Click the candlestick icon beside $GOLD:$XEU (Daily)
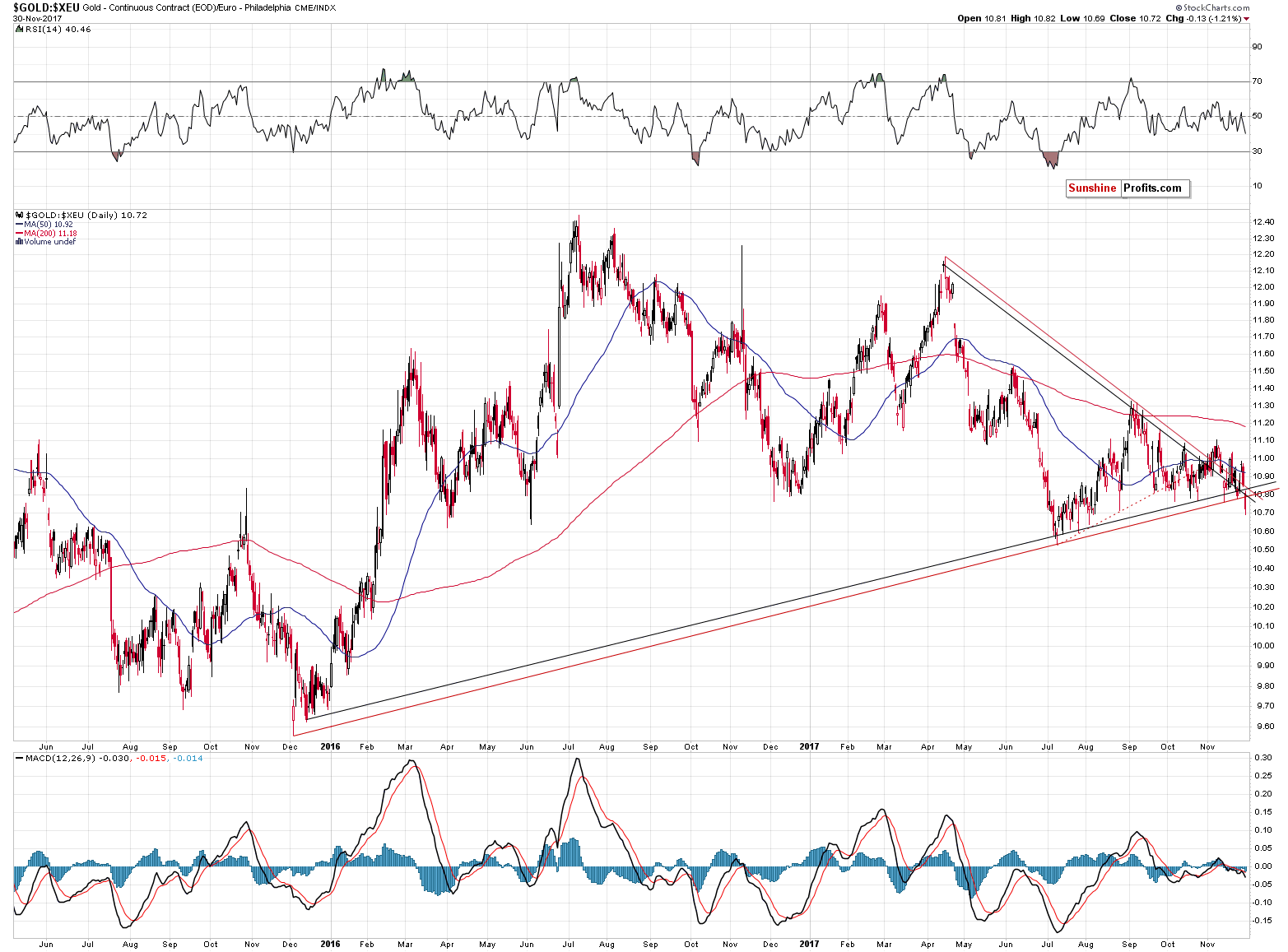The height and width of the screenshot is (952, 1288). click(19, 215)
